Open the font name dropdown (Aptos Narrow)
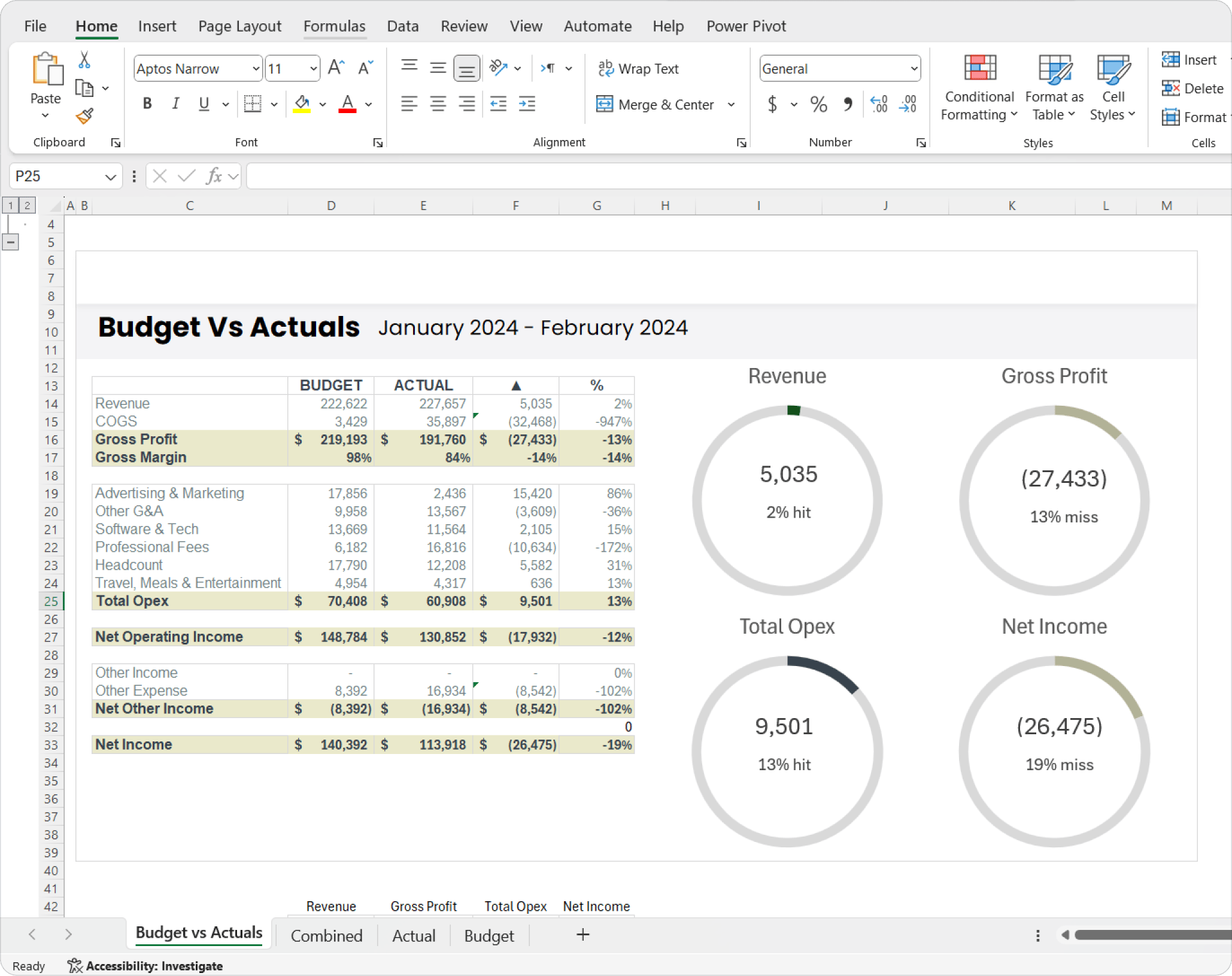This screenshot has width=1232, height=976. 256,69
